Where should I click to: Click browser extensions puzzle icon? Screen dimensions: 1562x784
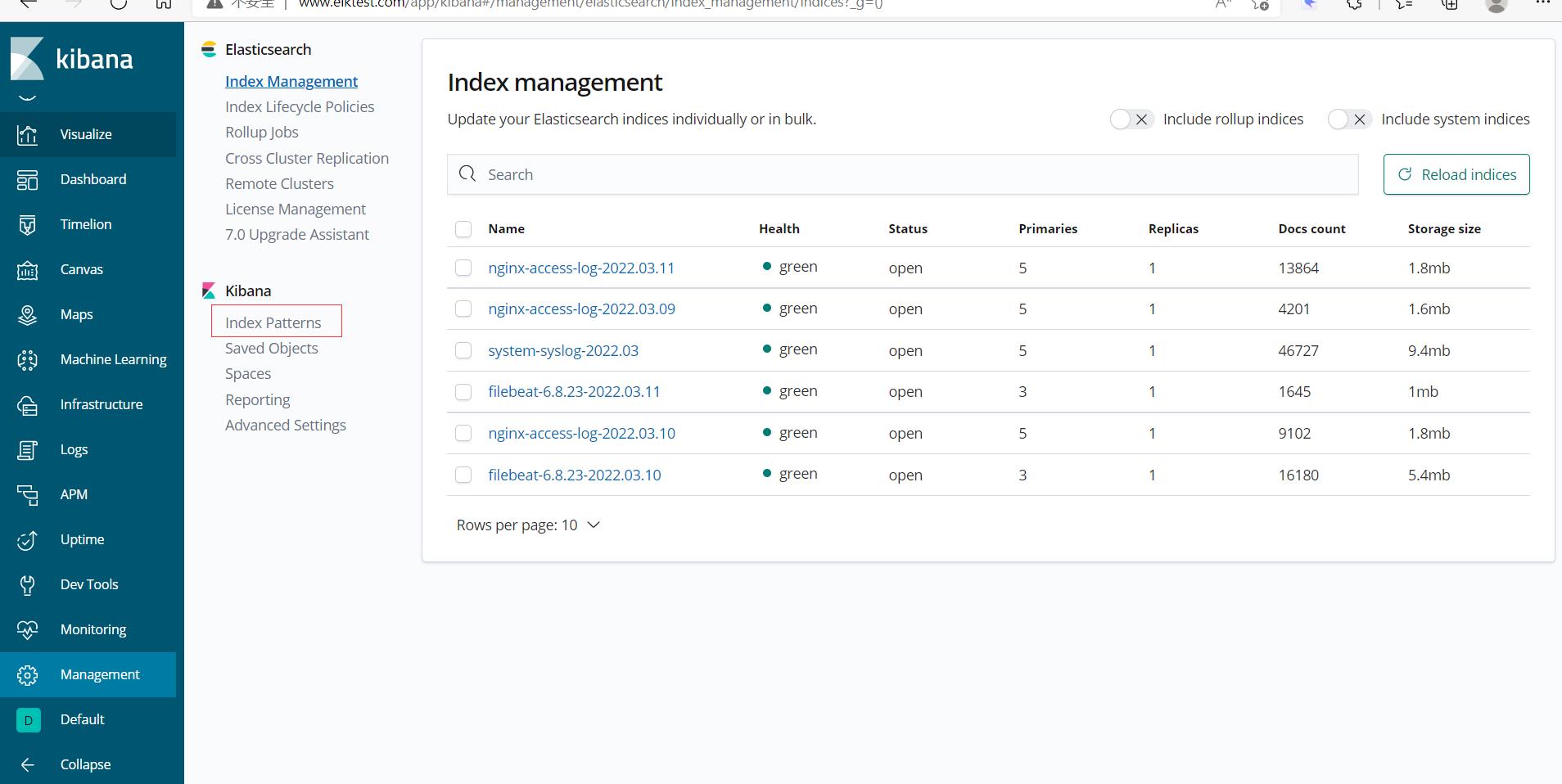coord(1355,4)
